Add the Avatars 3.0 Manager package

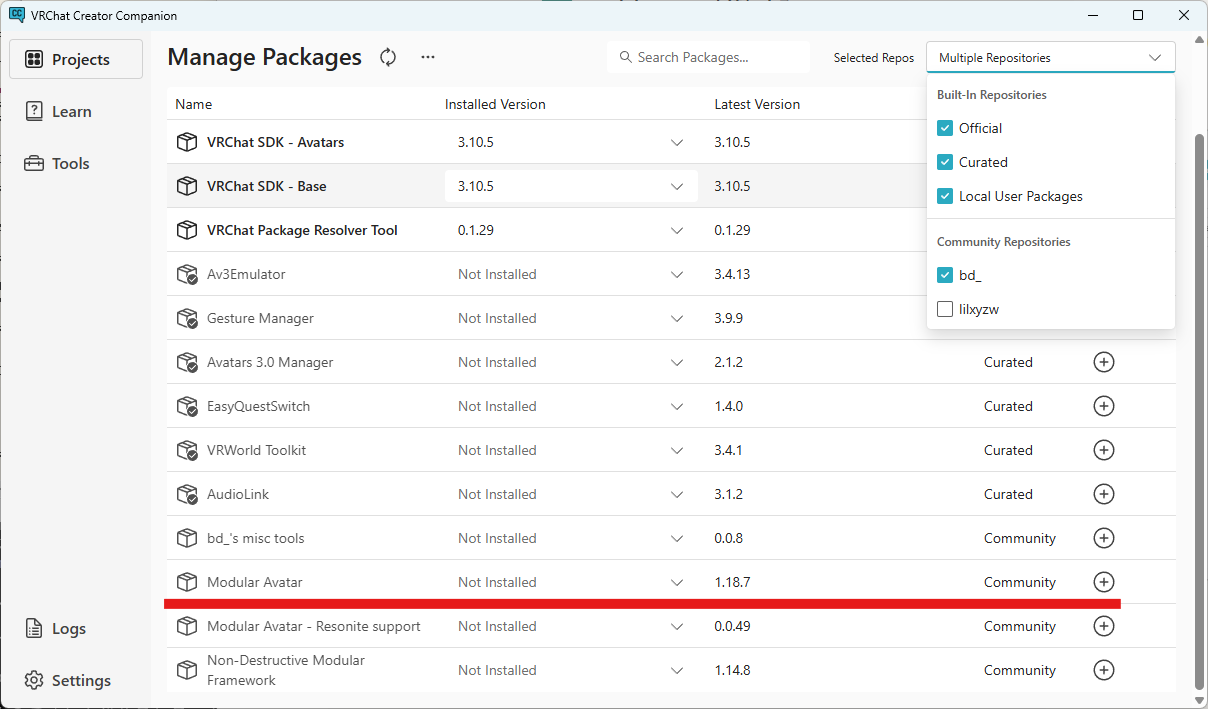tap(1104, 362)
